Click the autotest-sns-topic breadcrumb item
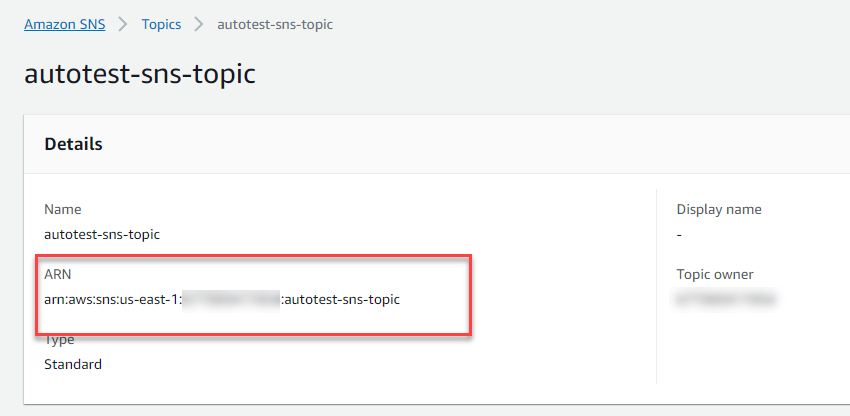850x416 pixels. tap(275, 24)
